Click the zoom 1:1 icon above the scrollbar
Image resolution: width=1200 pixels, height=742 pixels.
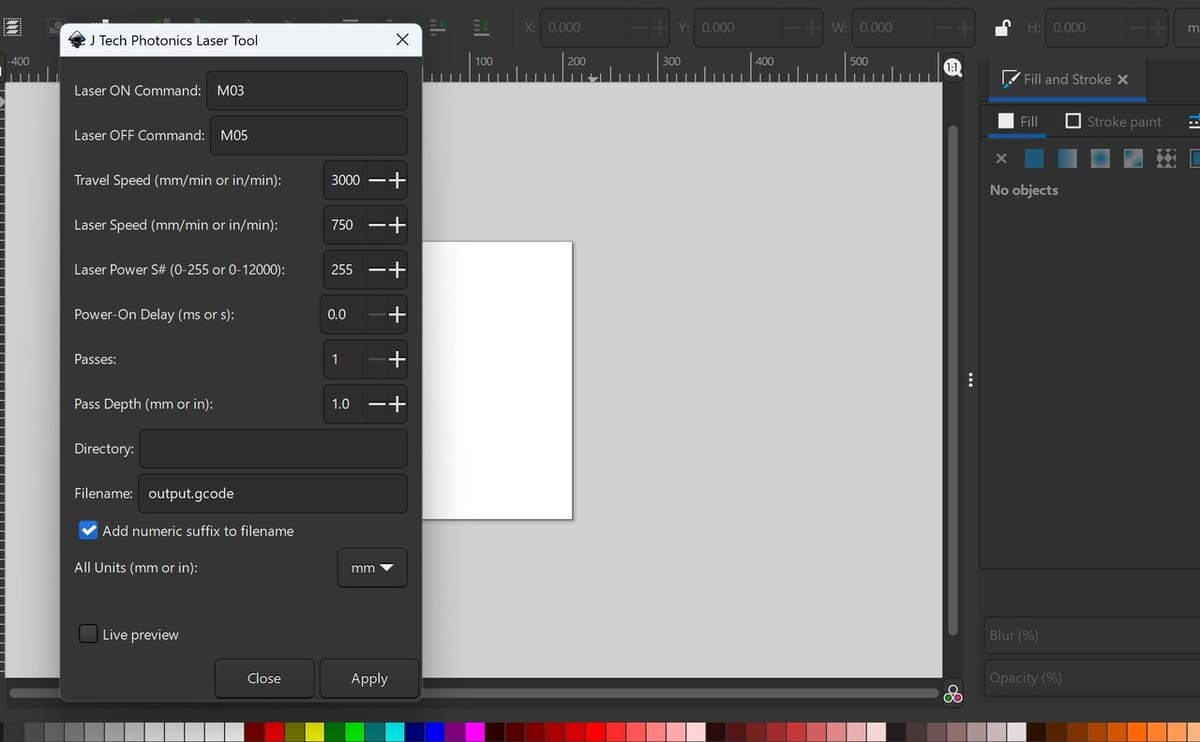[x=953, y=68]
